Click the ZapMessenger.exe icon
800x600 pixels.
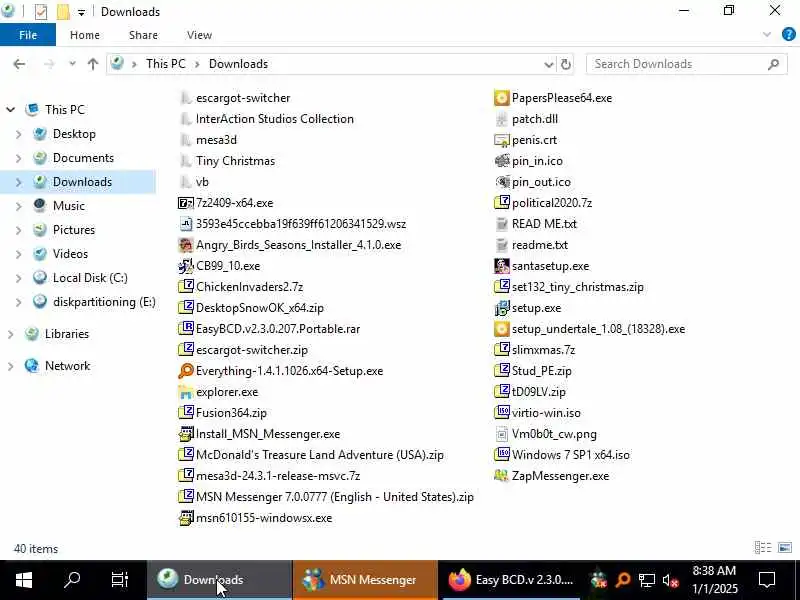(502, 476)
